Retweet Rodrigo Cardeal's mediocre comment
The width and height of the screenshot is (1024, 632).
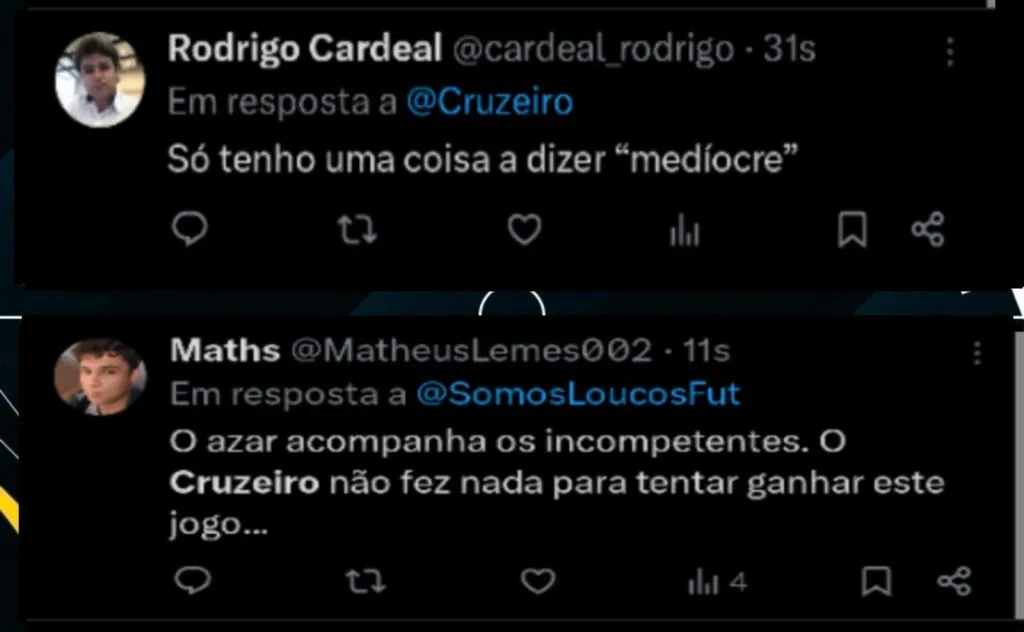click(x=357, y=230)
